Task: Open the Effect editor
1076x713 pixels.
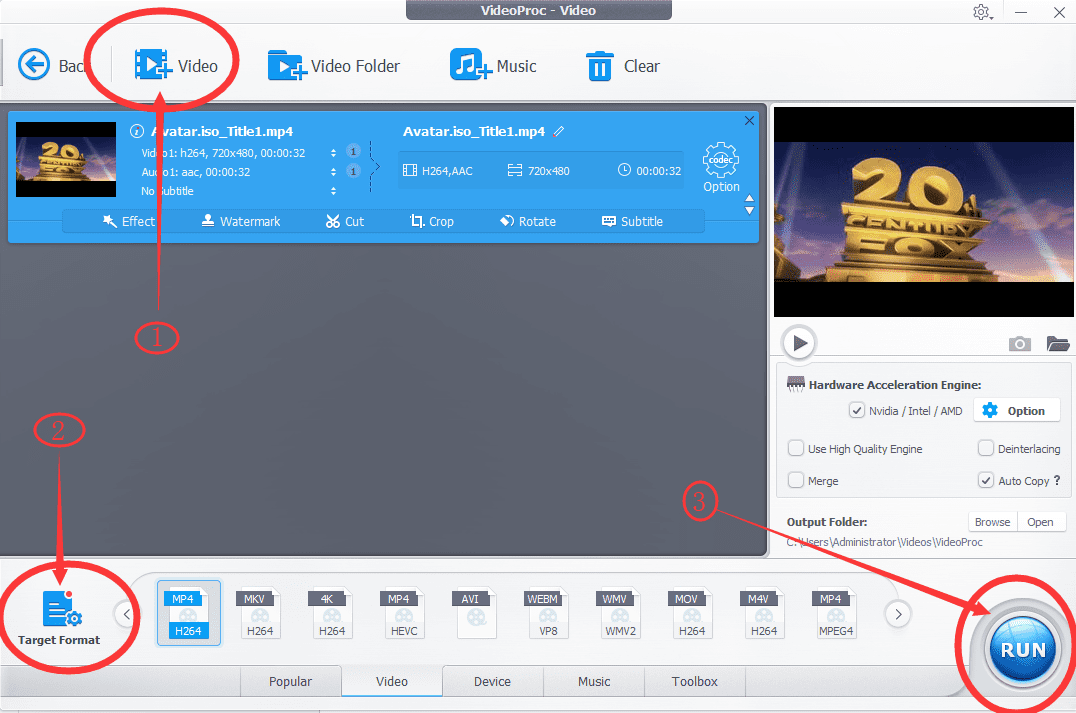Action: (128, 222)
